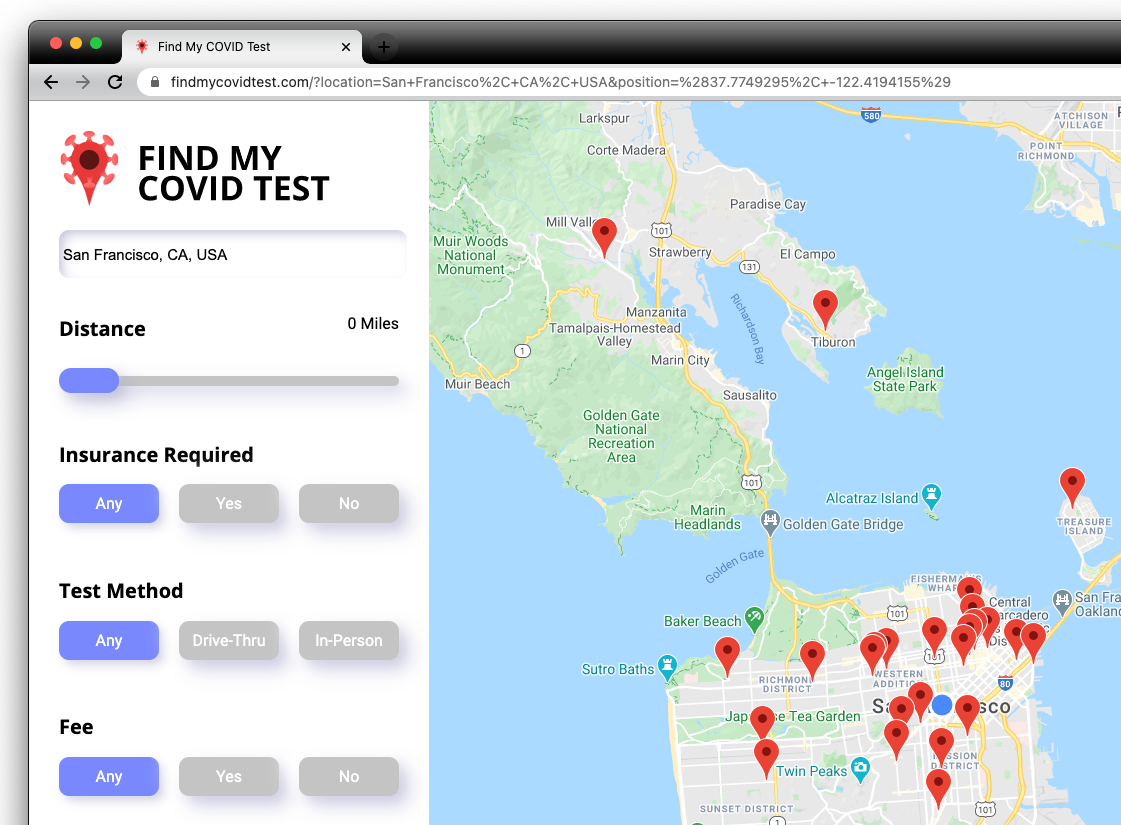
Task: Click the Sutro Baths landmark icon
Action: pyautogui.click(x=667, y=667)
